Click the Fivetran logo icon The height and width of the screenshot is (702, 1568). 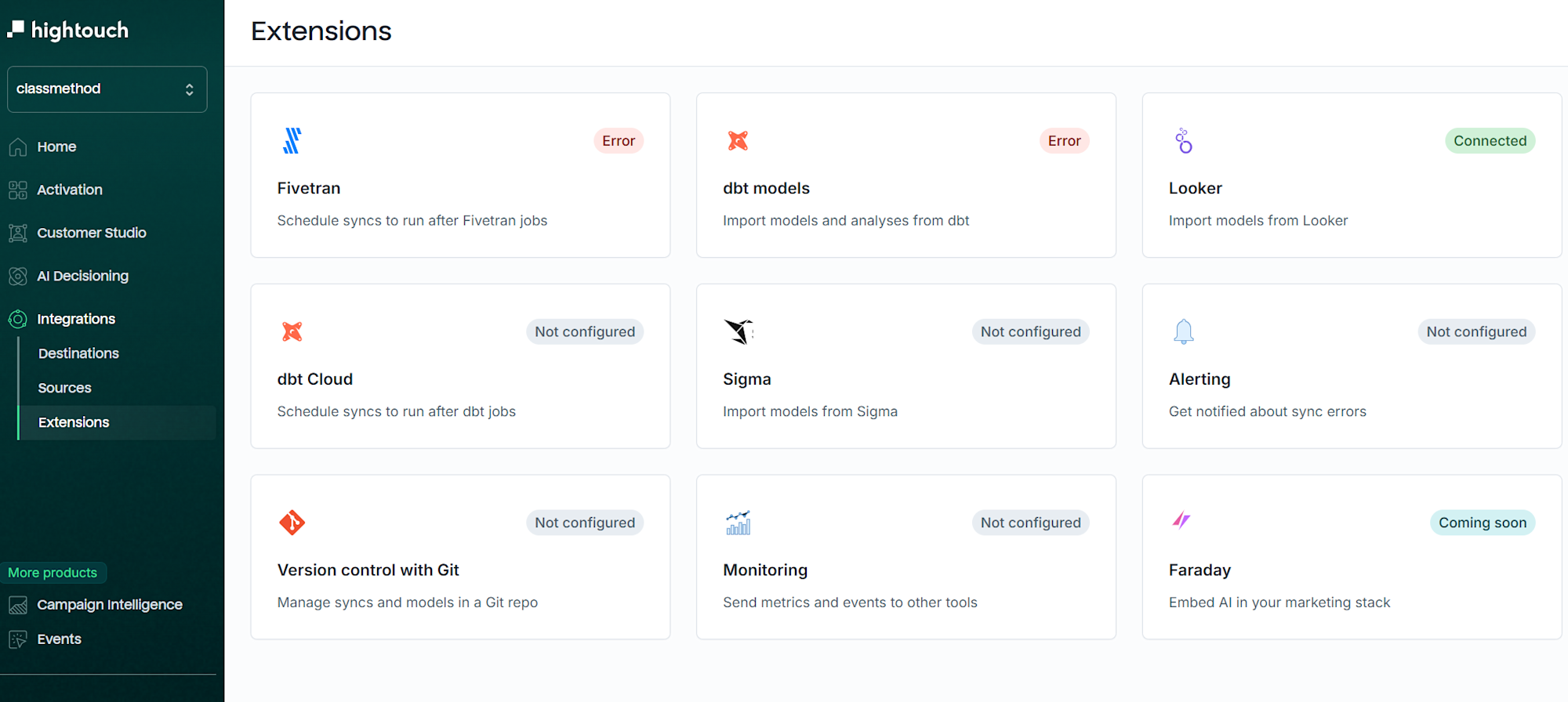292,141
